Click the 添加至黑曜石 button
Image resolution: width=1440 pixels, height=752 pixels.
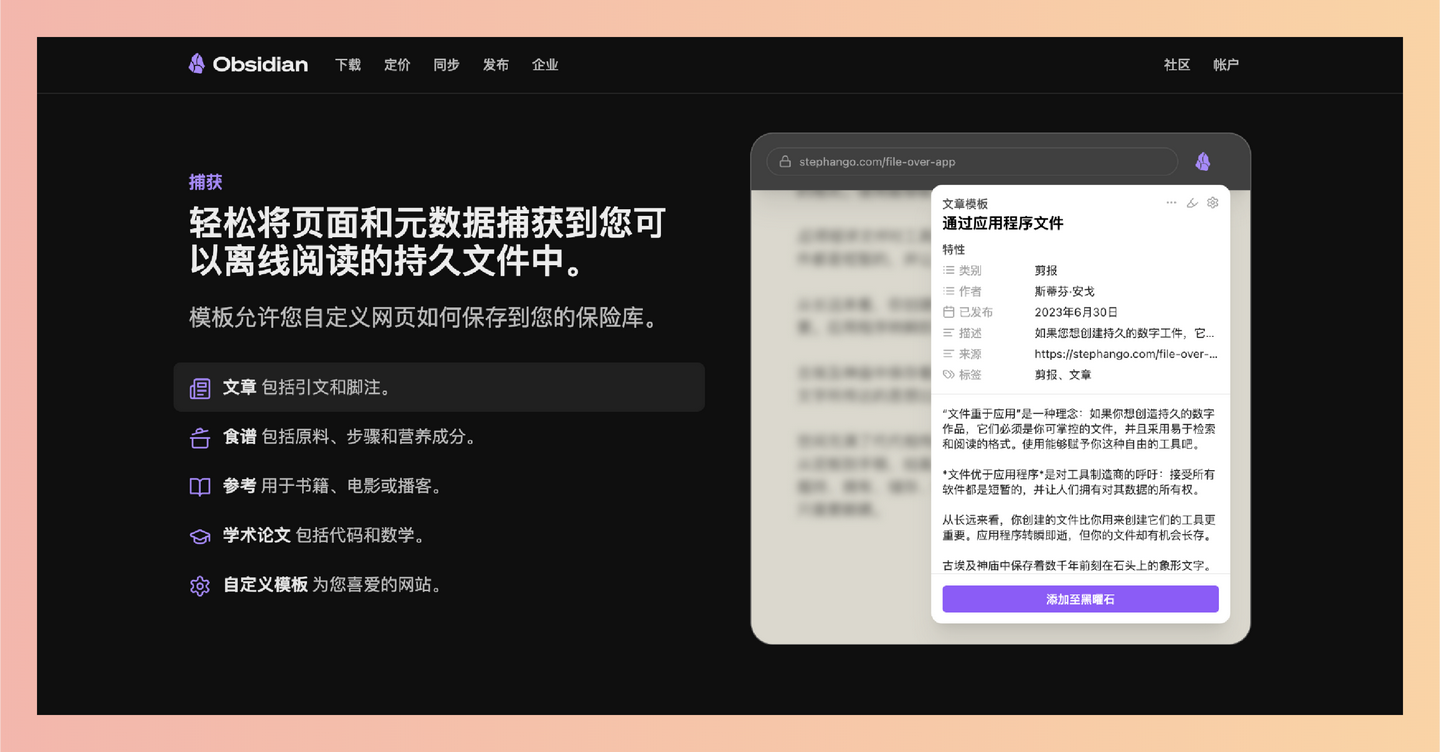pyautogui.click(x=1080, y=598)
